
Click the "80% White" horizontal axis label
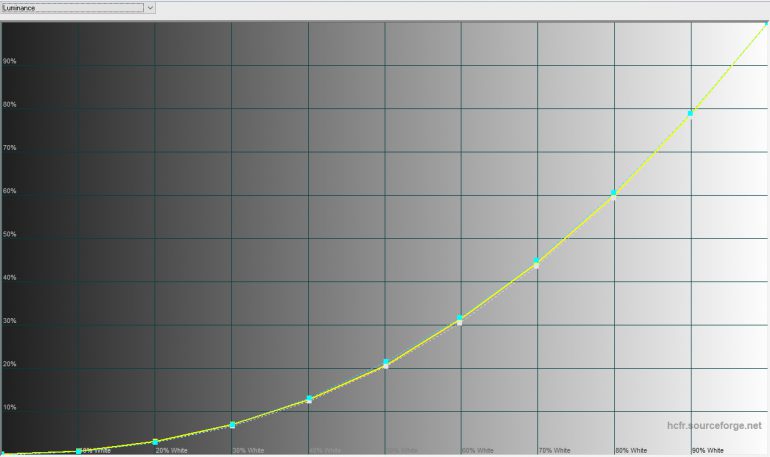point(630,451)
